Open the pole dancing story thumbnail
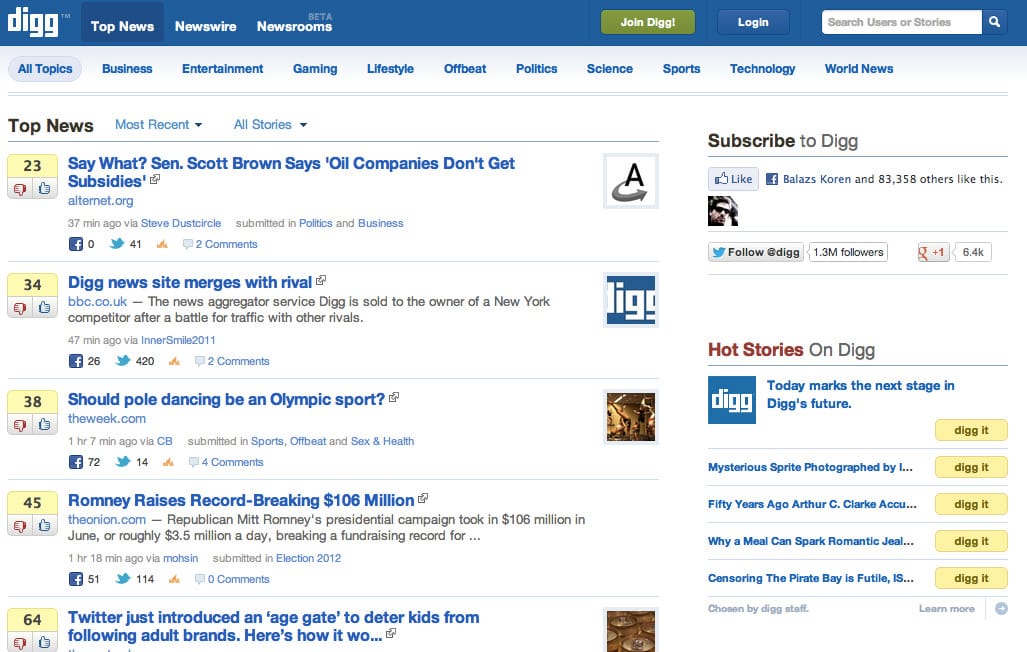 click(x=631, y=417)
